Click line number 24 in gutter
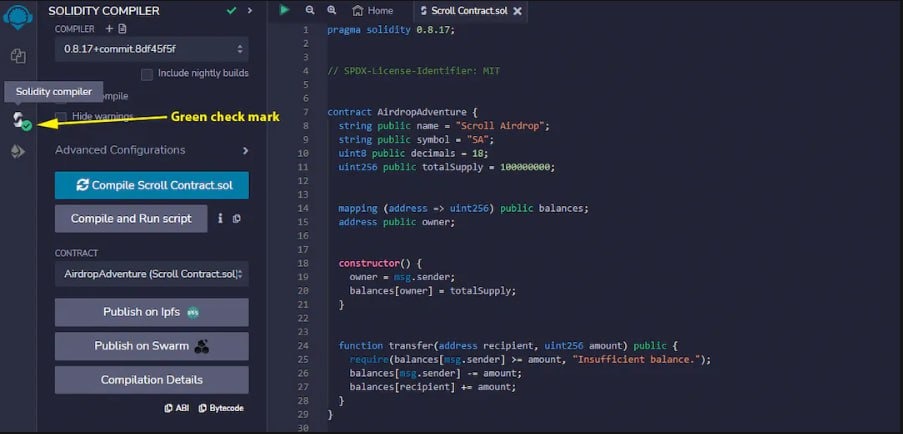 point(303,346)
